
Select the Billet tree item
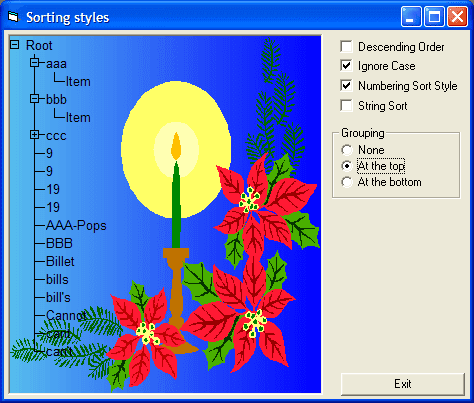click(x=60, y=261)
